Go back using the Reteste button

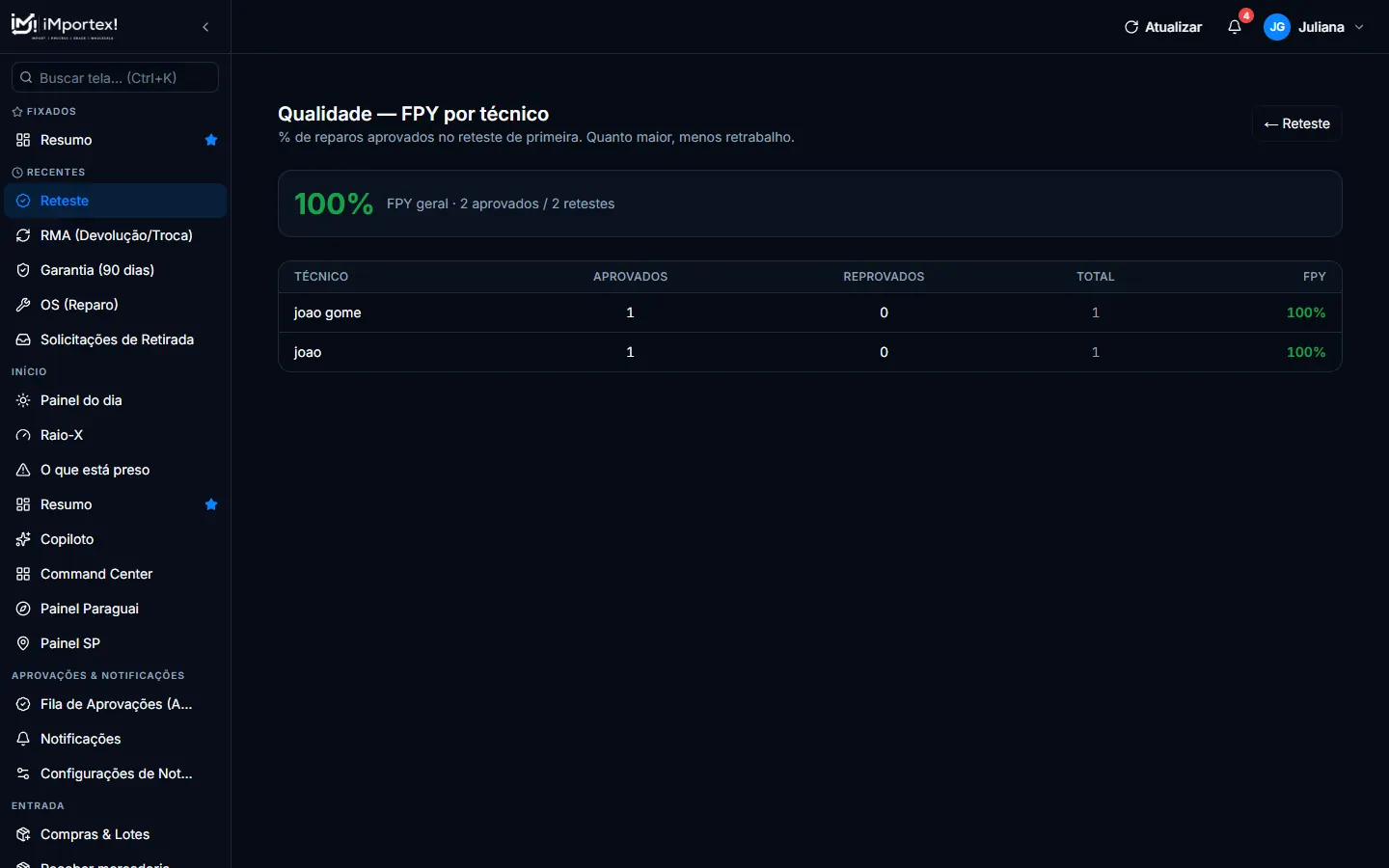click(1297, 123)
